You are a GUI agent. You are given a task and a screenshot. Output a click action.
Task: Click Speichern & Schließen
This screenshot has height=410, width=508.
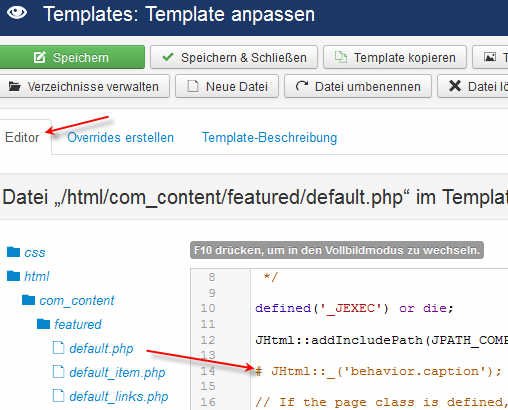click(234, 57)
